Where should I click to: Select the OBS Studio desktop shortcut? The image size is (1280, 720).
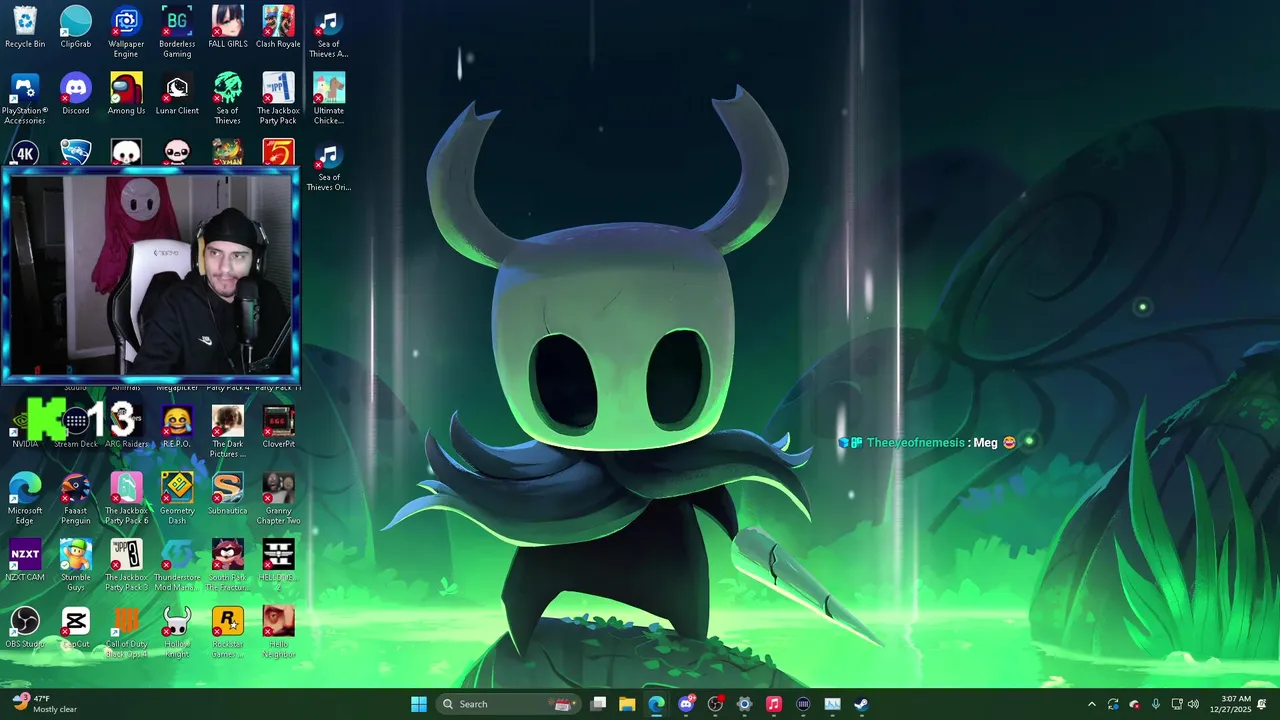click(25, 628)
